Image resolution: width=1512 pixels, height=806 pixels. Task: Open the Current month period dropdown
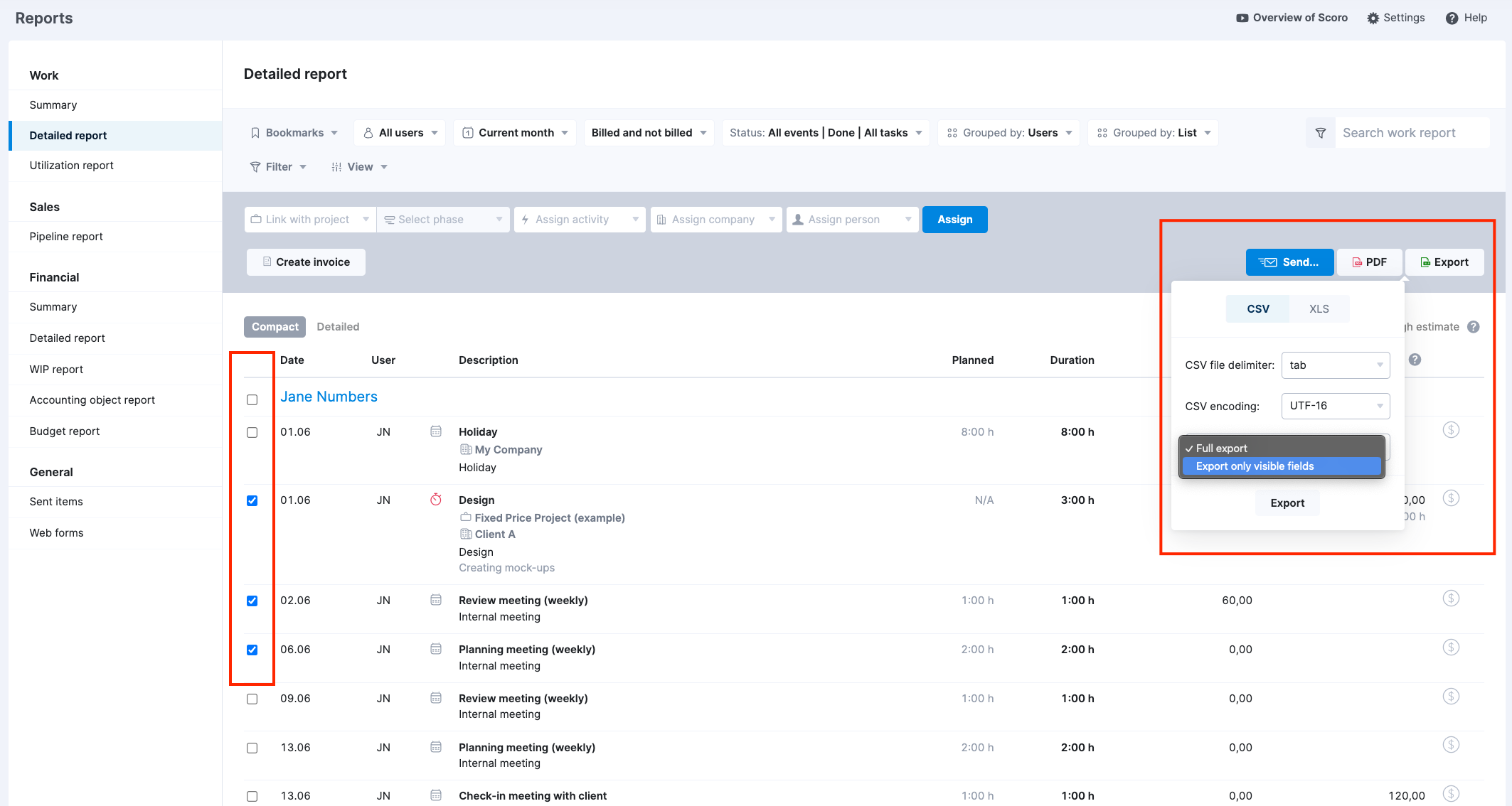[515, 133]
